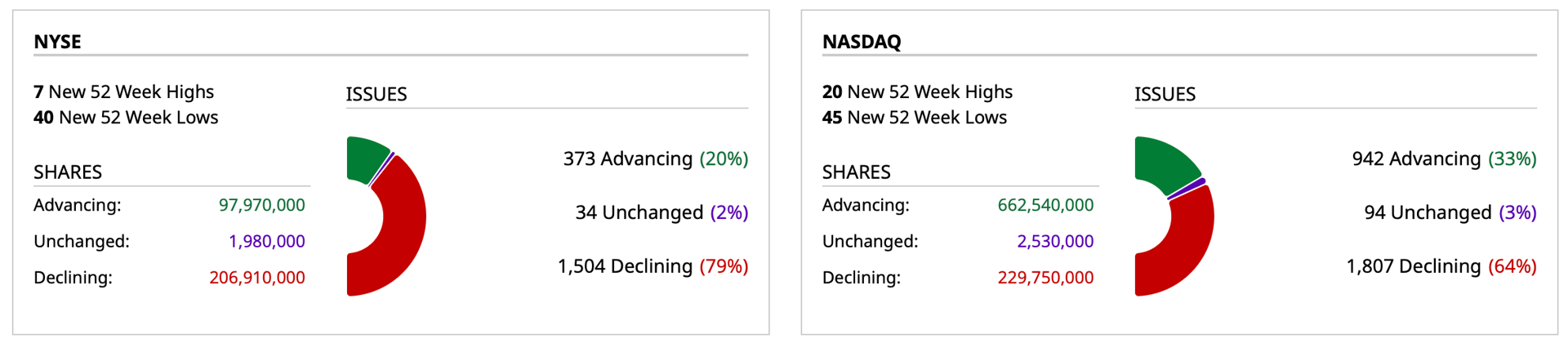Viewport: 1568px width, 352px height.
Task: Click NYSE 1,504 Declining issues entry
Action: (653, 266)
